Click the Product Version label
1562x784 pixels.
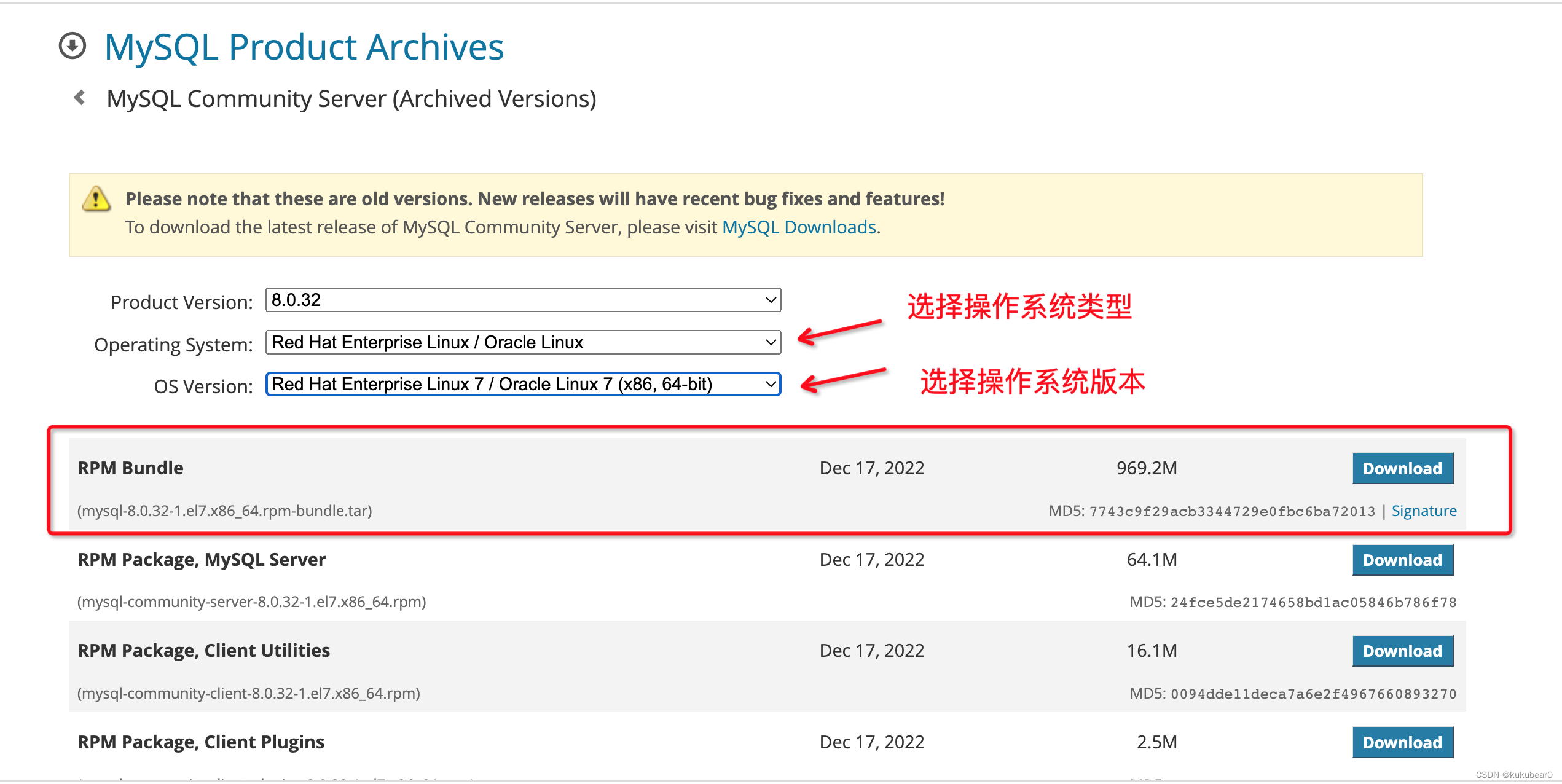182,302
